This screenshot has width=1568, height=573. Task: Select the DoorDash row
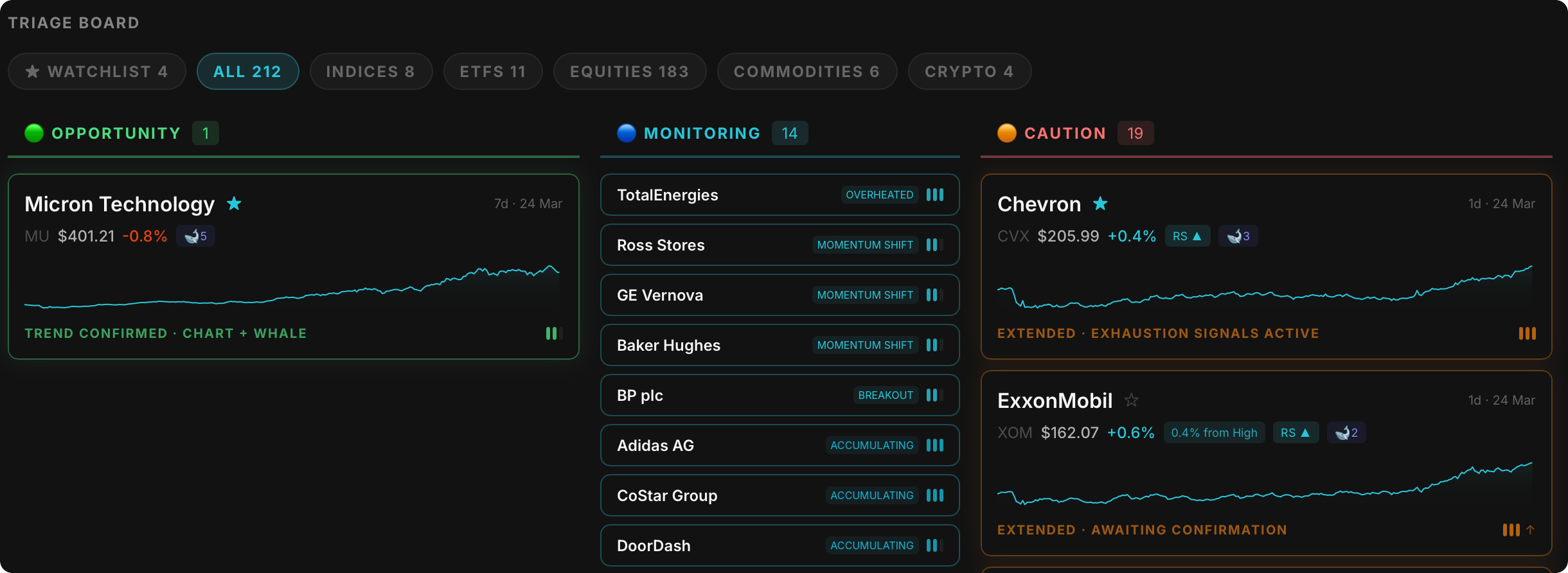coord(780,545)
